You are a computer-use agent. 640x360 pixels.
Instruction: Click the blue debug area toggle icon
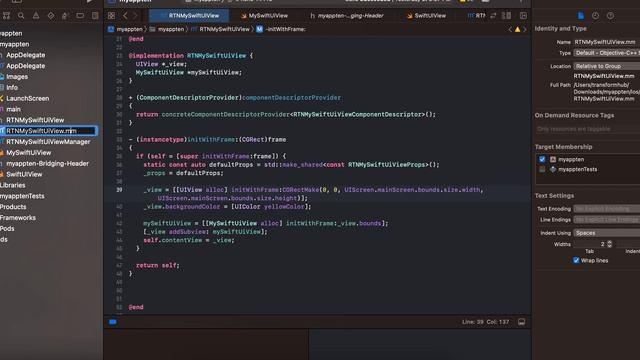(x=113, y=322)
